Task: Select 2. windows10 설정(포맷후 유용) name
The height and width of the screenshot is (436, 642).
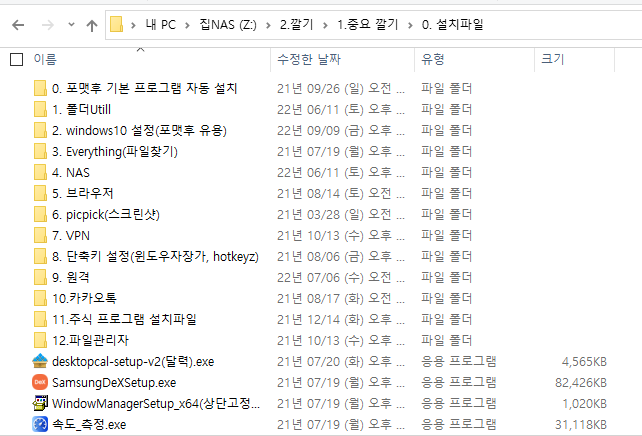Action: point(139,130)
